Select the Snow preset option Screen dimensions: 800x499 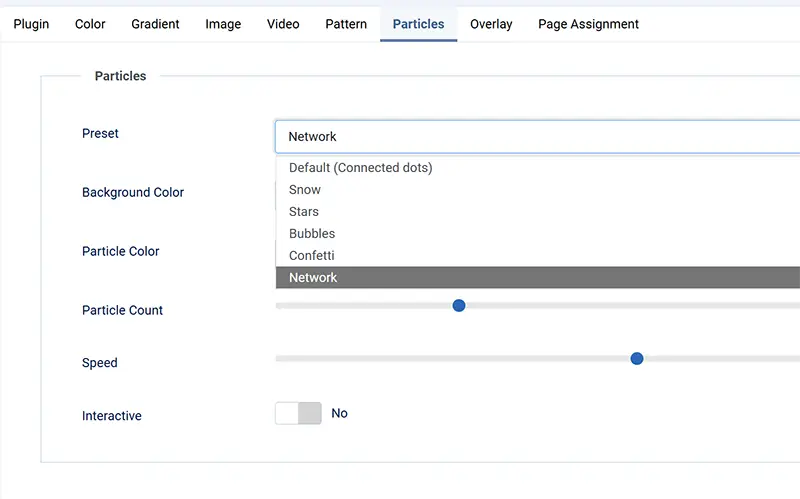[x=305, y=190]
